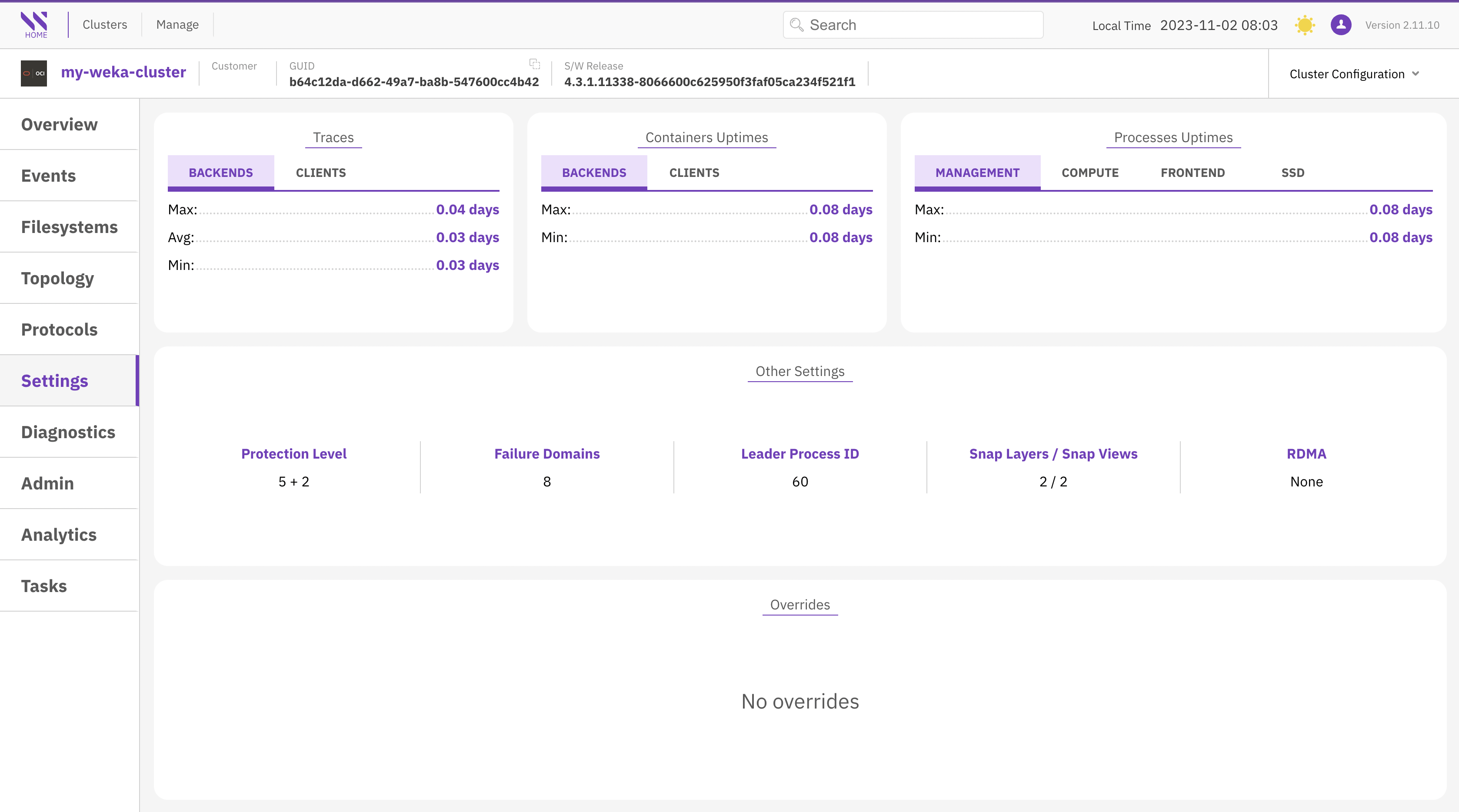Click the OCI cluster thumbnail logo
Screen dimensions: 1459x812
pos(34,73)
